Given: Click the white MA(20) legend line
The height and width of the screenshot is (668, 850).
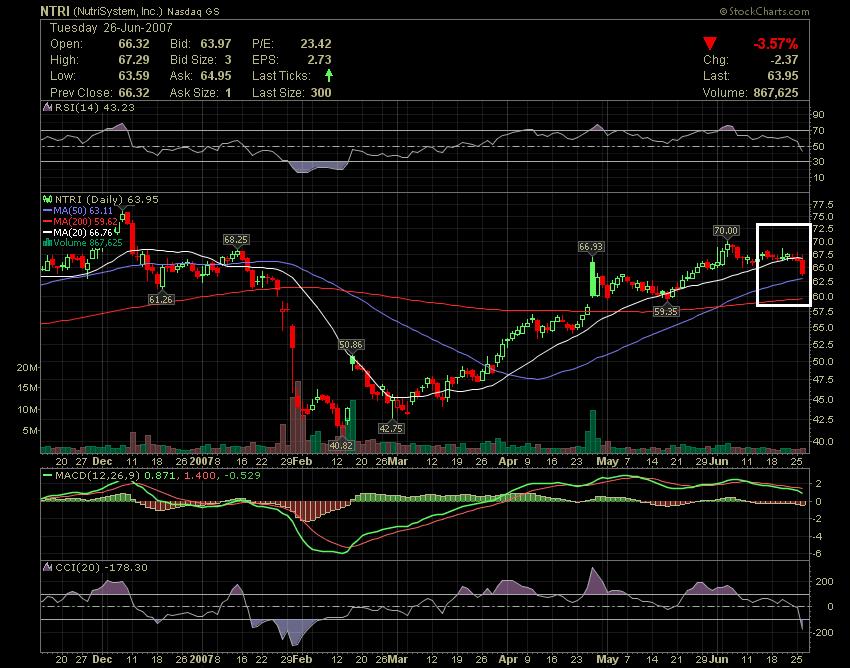Looking at the screenshot, I should click(47, 232).
